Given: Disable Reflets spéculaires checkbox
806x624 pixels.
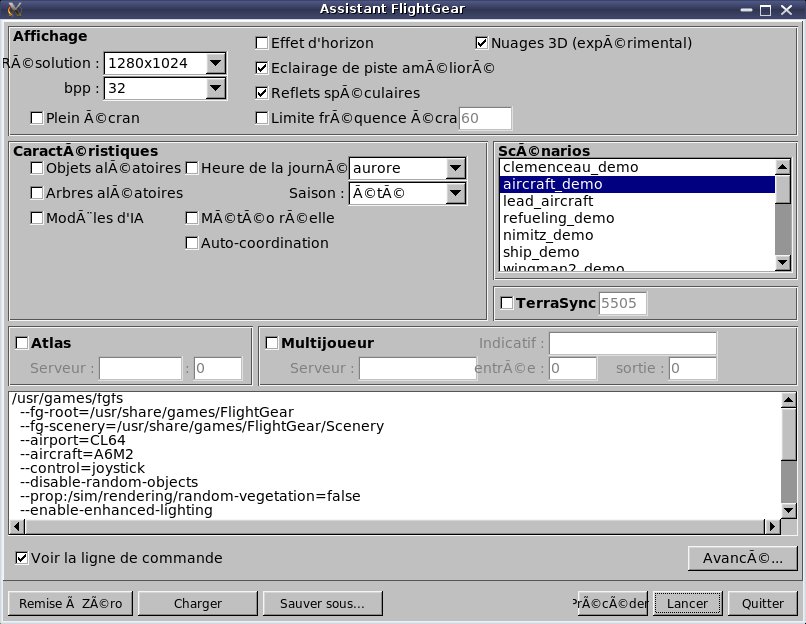Looking at the screenshot, I should tap(262, 93).
